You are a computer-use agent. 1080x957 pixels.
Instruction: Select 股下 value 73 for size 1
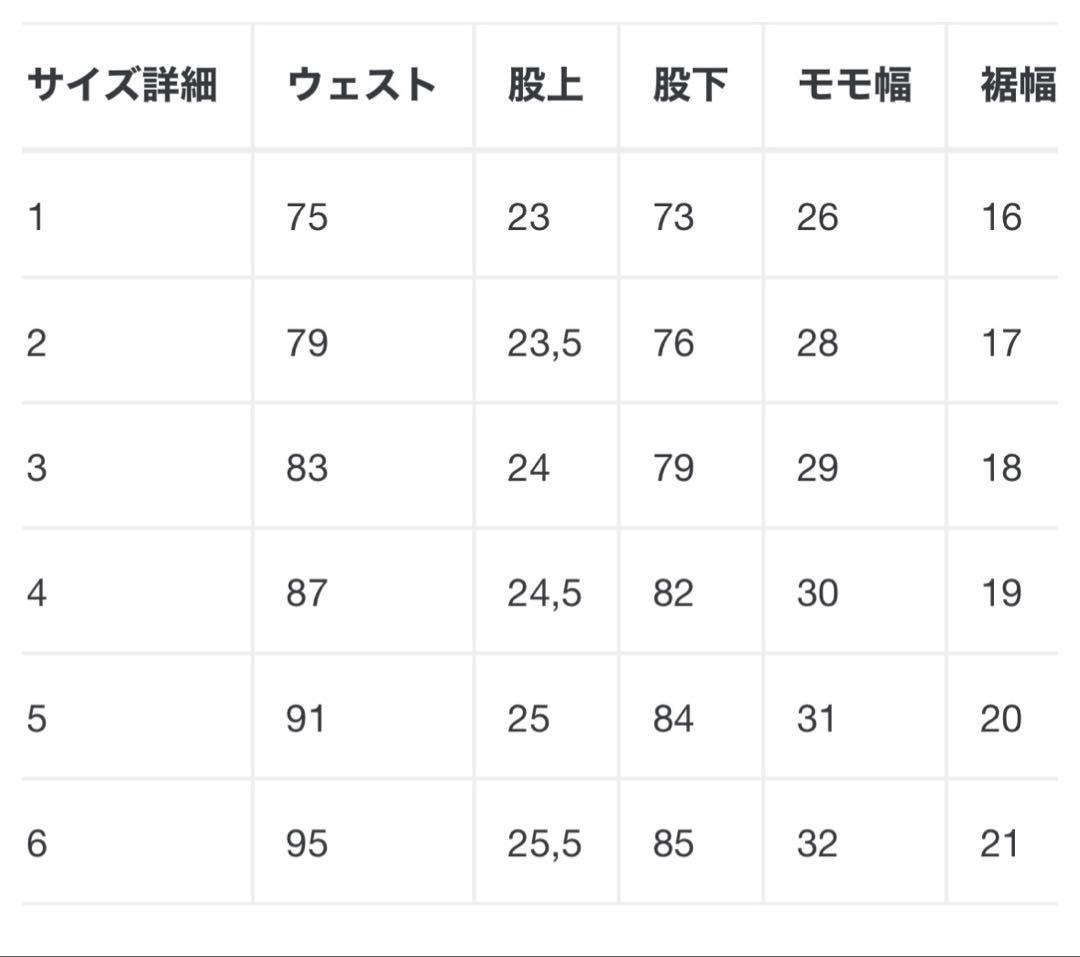coord(673,217)
